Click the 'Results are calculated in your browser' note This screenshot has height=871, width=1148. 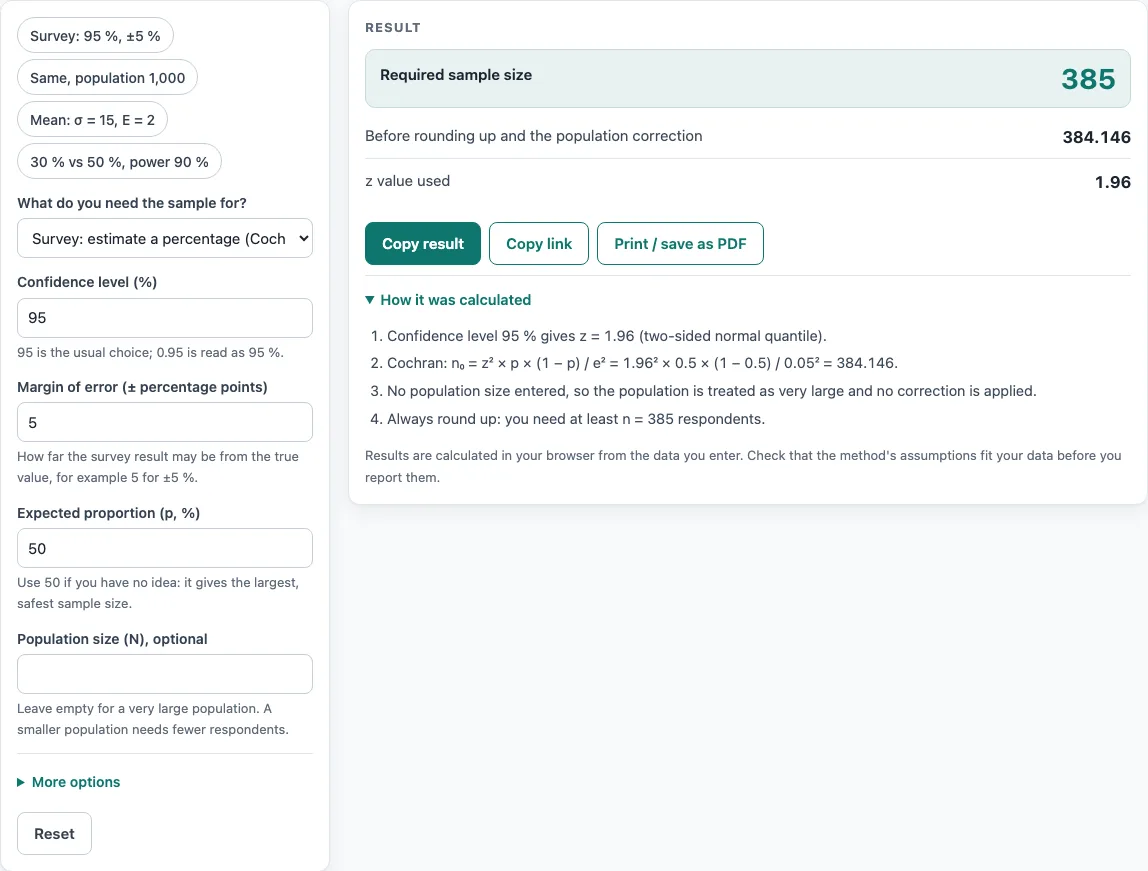tap(743, 466)
